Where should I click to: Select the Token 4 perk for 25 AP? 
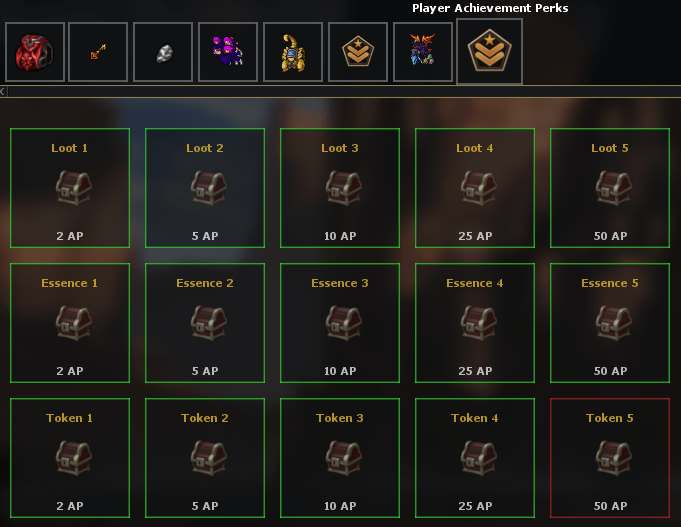pos(475,458)
